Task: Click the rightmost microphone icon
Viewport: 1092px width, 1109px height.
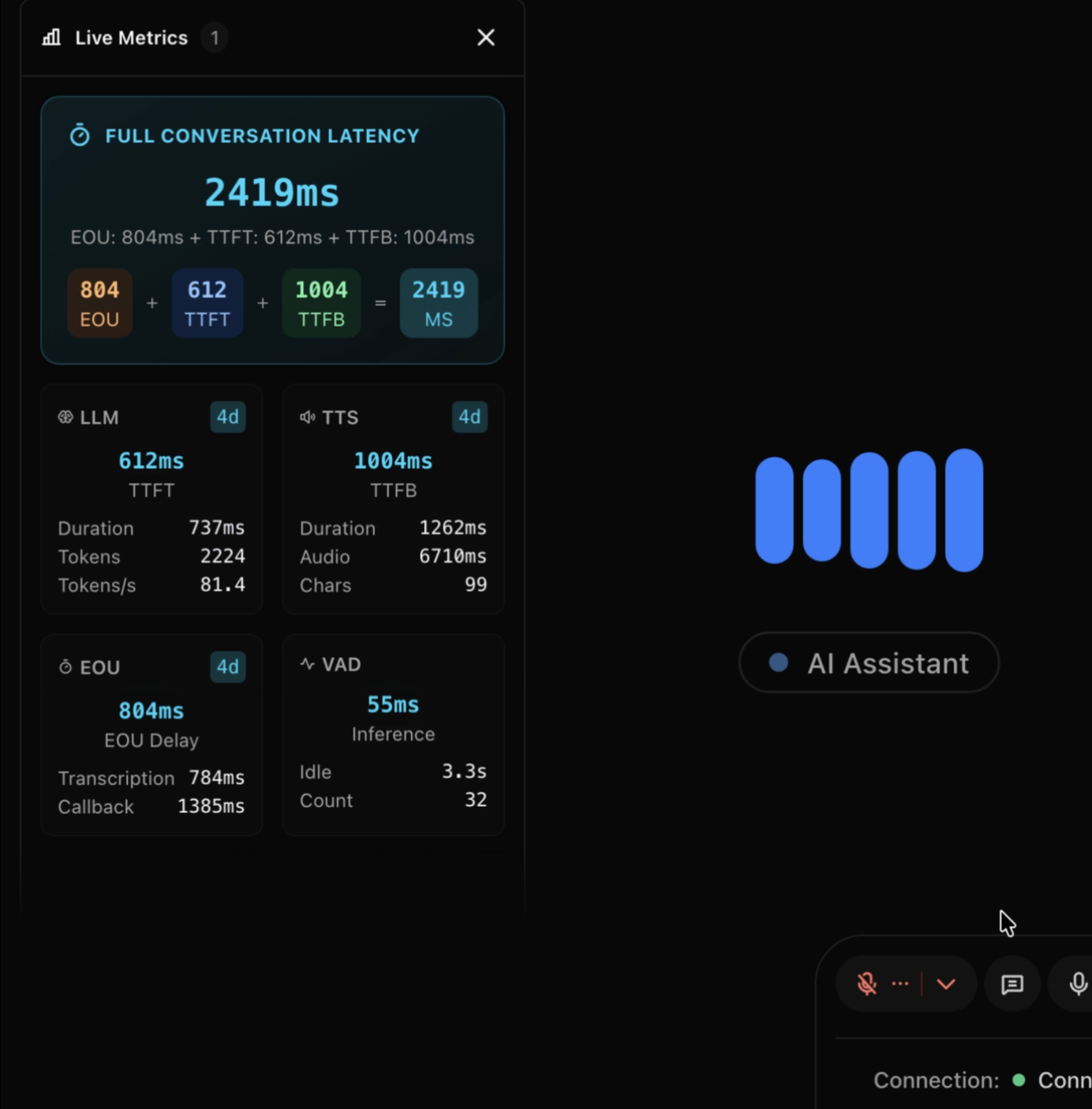Action: 1078,984
